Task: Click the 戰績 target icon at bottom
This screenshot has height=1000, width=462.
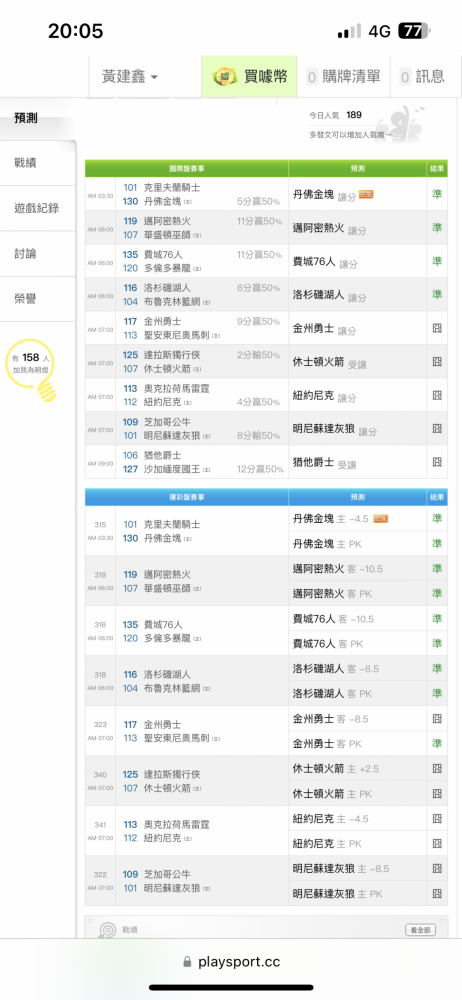Action: click(x=107, y=930)
